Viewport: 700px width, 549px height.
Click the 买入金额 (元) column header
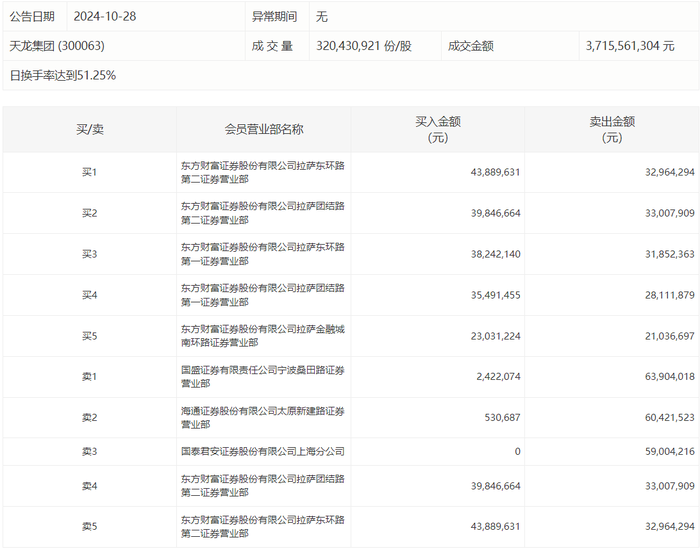[x=438, y=129]
